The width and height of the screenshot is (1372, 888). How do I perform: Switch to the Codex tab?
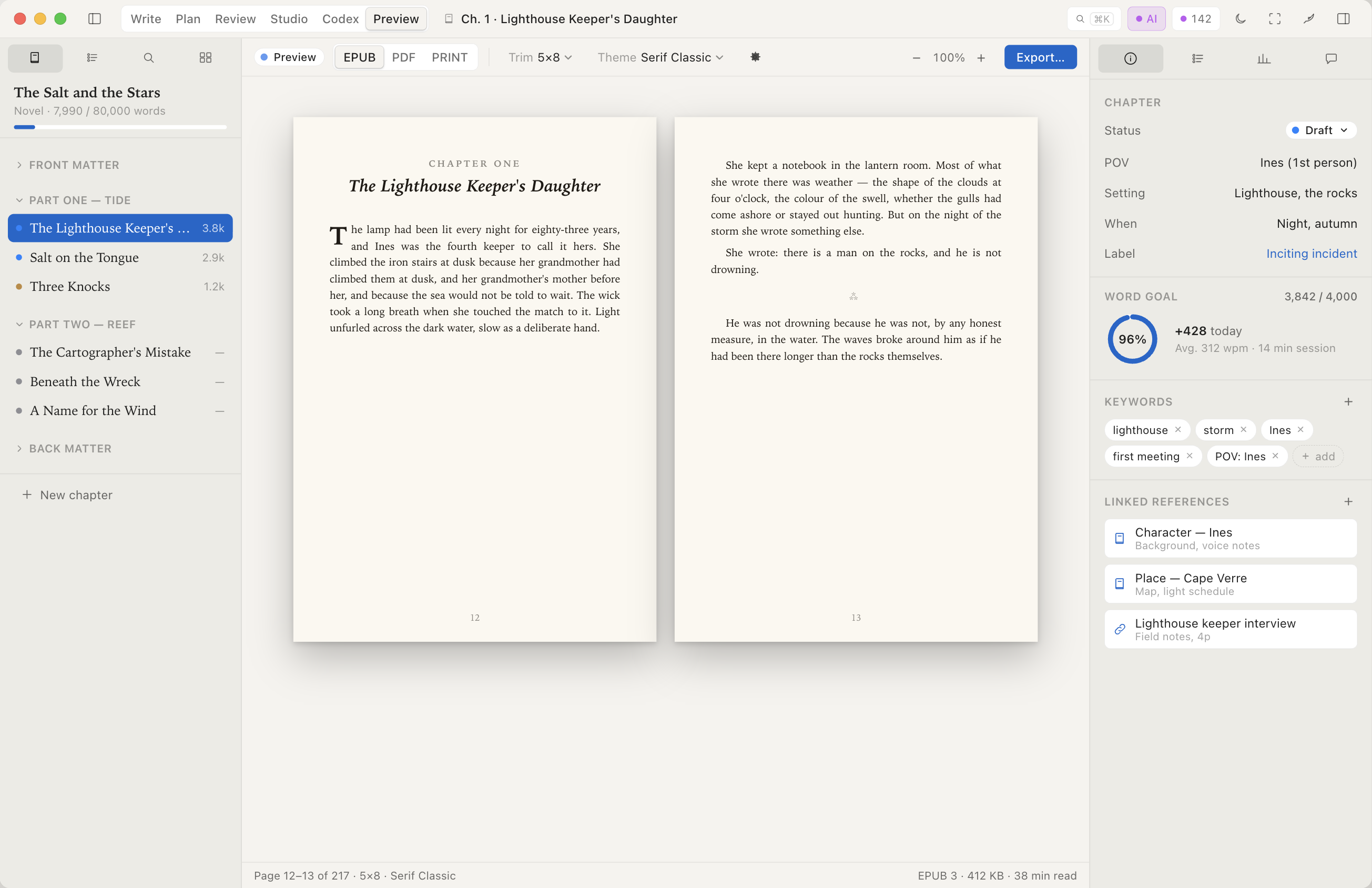(341, 19)
